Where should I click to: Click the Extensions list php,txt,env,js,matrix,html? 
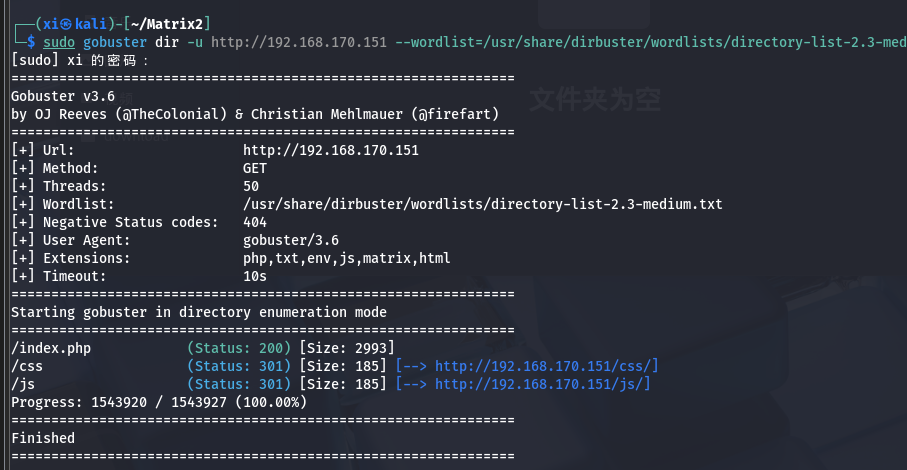point(346,258)
